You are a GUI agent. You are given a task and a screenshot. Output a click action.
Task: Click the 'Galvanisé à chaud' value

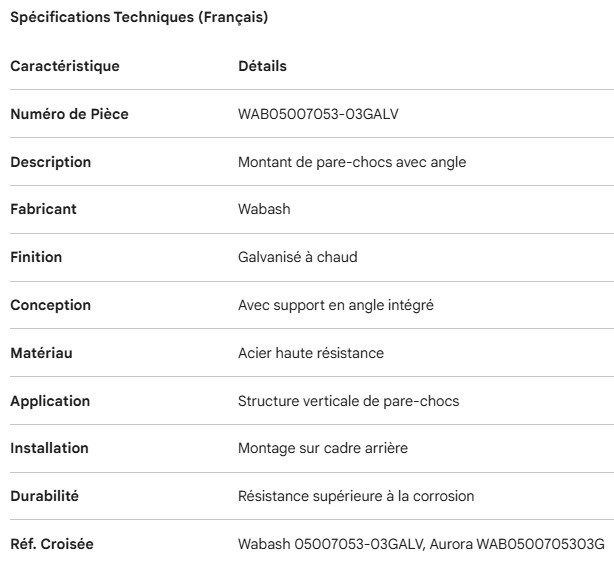(298, 257)
